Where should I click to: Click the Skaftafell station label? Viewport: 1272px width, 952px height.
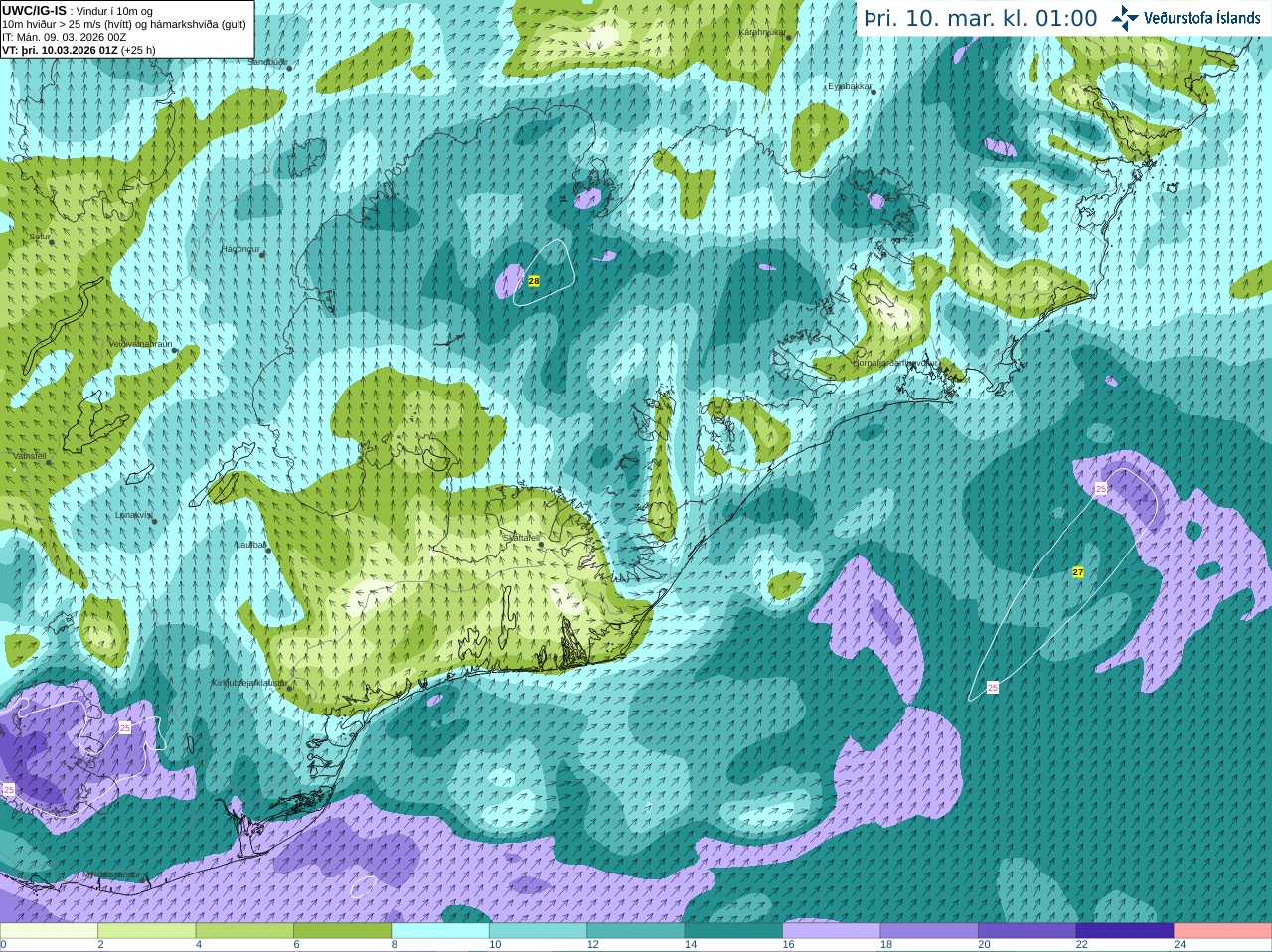pyautogui.click(x=521, y=538)
